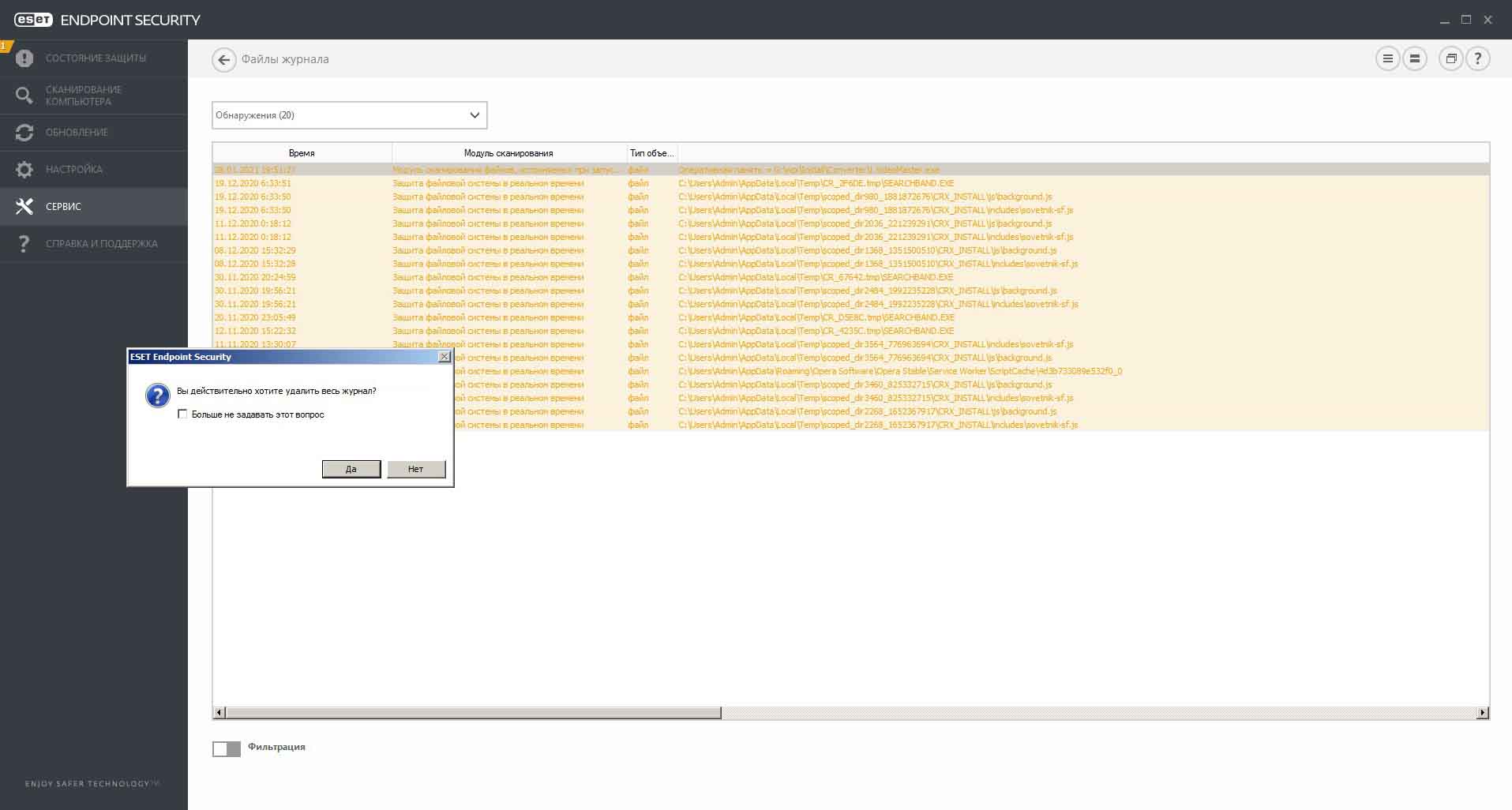The width and height of the screenshot is (1512, 810).
Task: Select row dated 20.11.2020 23:05:49
Action: [850, 317]
